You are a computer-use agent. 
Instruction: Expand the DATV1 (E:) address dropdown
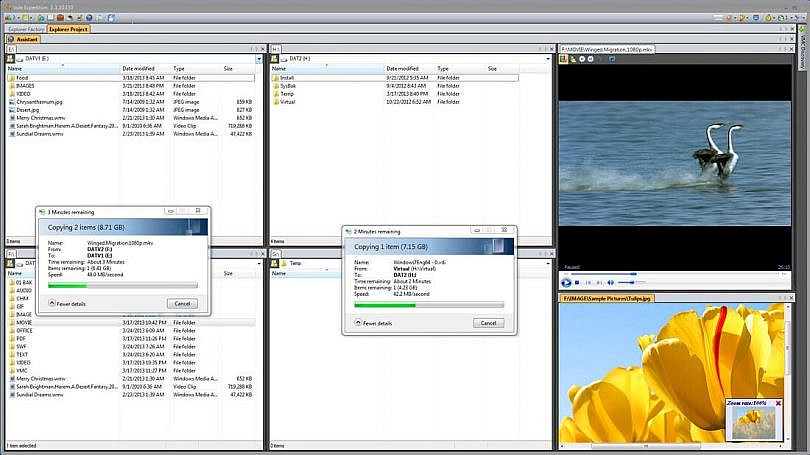tap(259, 59)
